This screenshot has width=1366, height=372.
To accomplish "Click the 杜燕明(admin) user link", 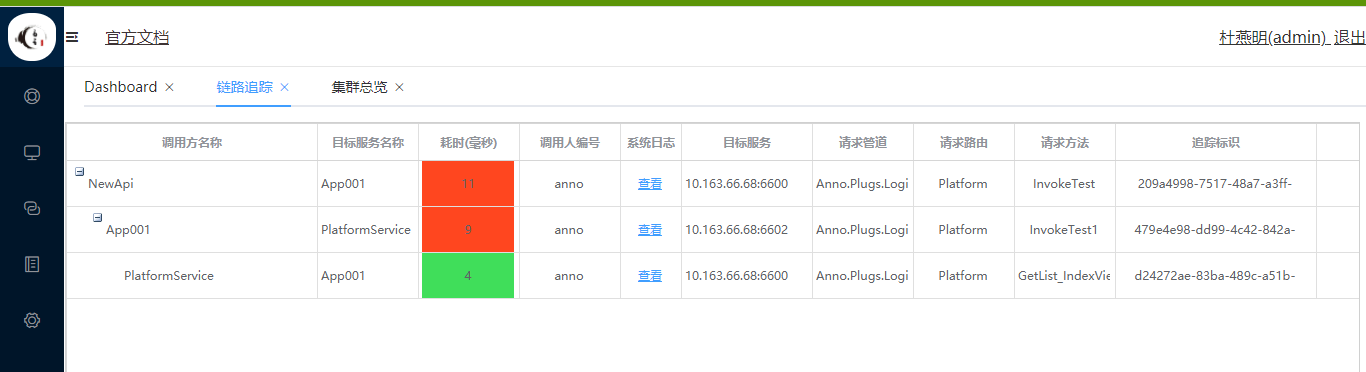I will click(x=1273, y=38).
